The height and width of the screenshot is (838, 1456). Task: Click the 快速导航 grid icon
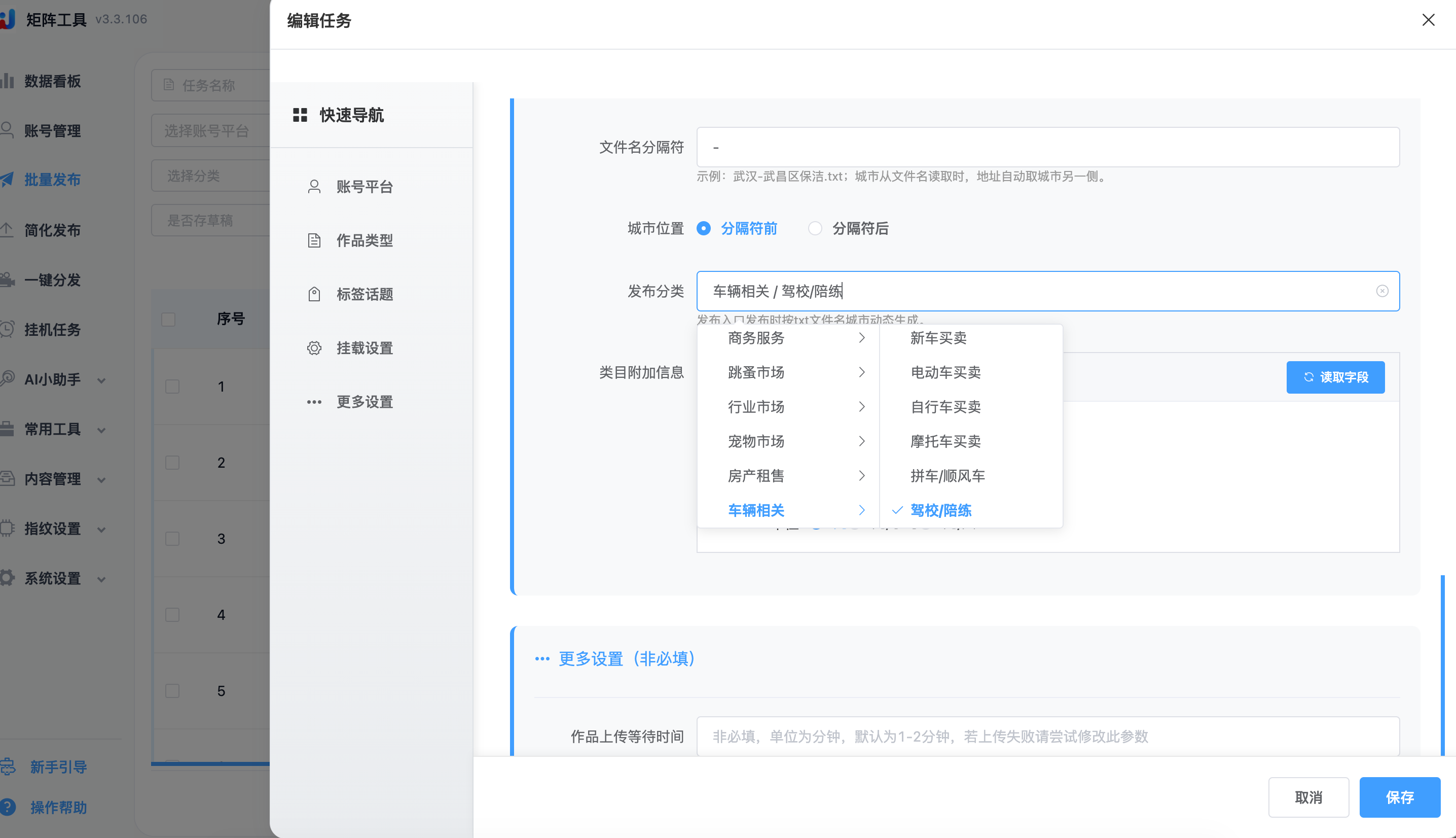tap(300, 115)
